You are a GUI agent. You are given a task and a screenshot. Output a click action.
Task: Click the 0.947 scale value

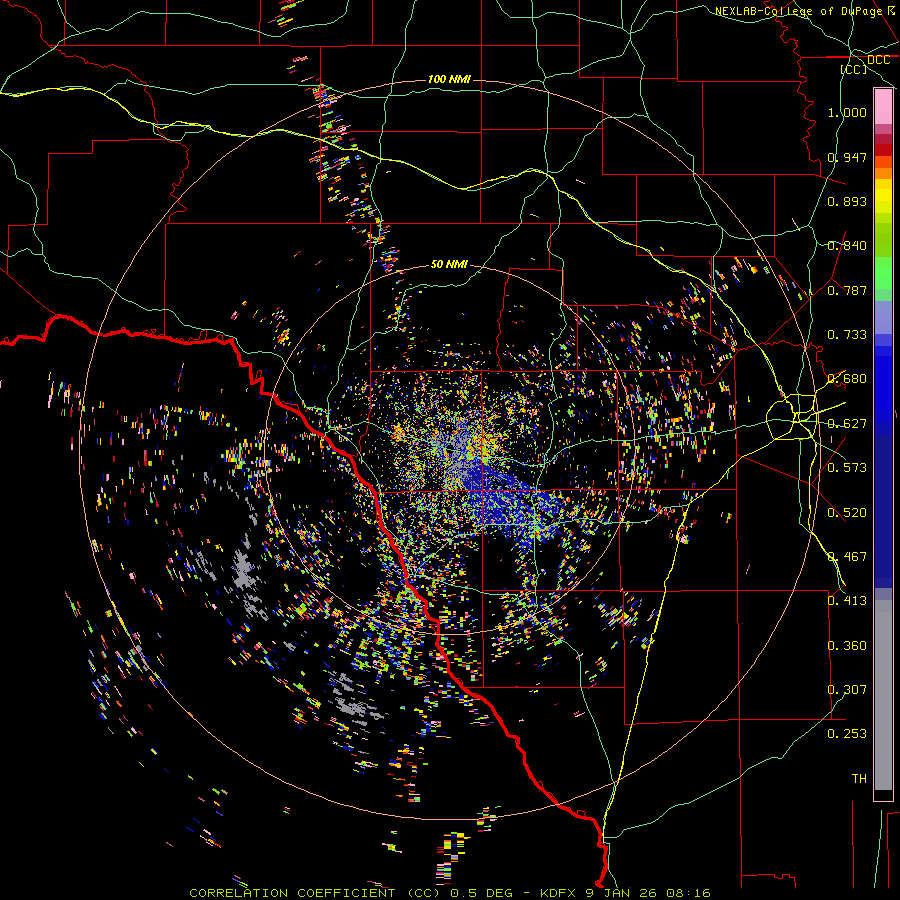847,157
